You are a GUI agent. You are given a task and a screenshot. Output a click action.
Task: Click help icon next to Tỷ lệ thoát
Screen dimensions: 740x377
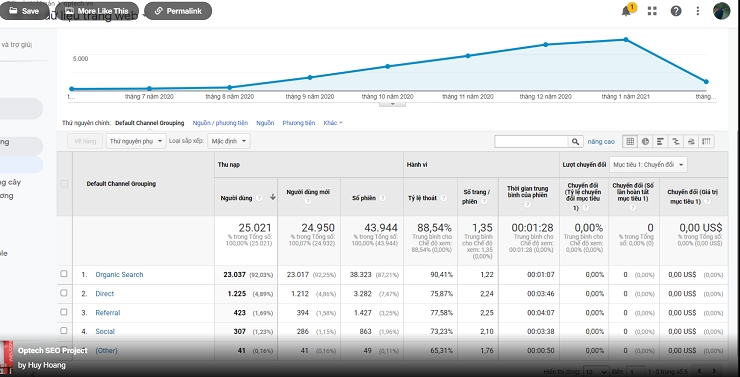coord(443,198)
